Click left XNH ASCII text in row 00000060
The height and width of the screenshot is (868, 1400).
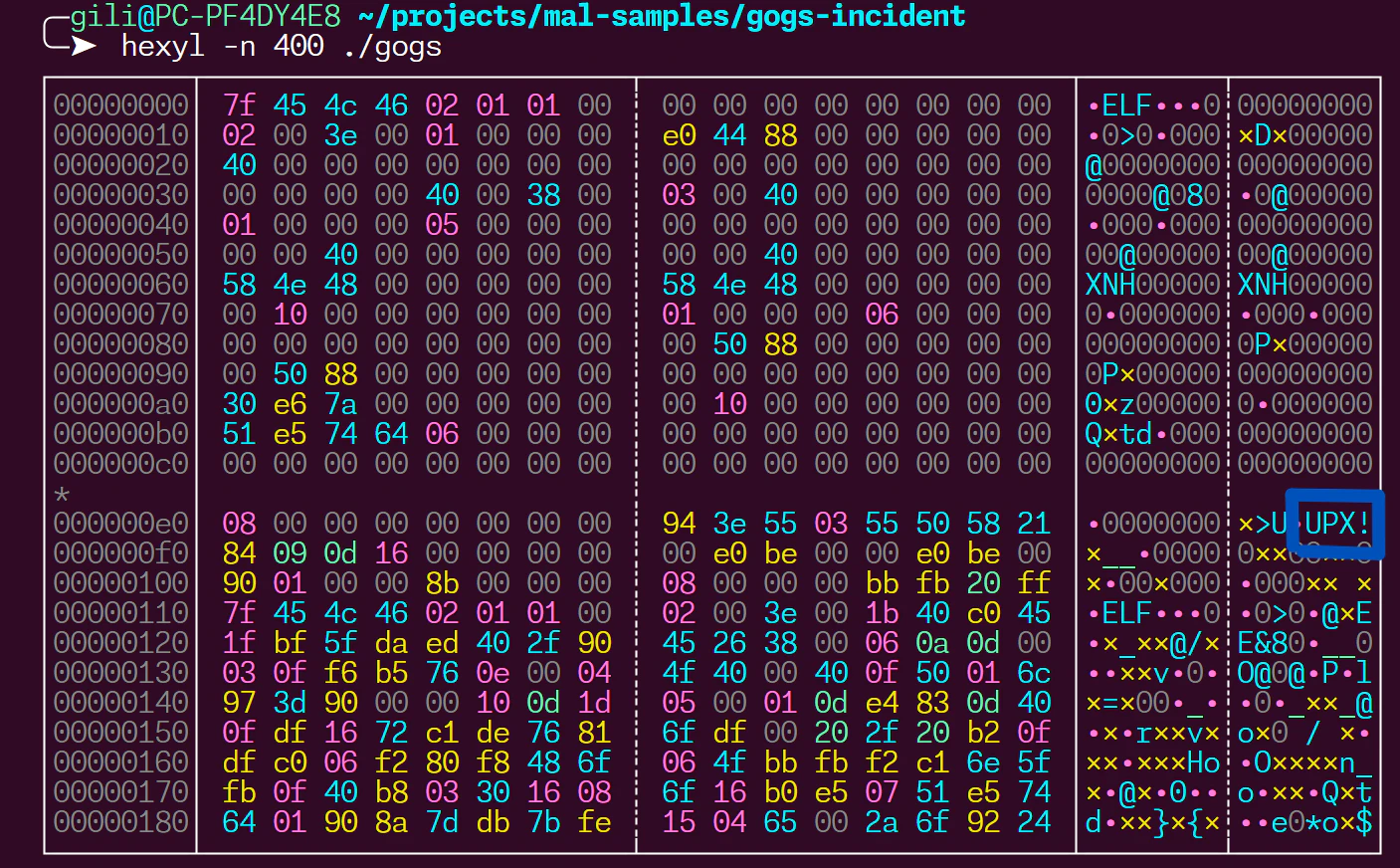click(x=1110, y=285)
